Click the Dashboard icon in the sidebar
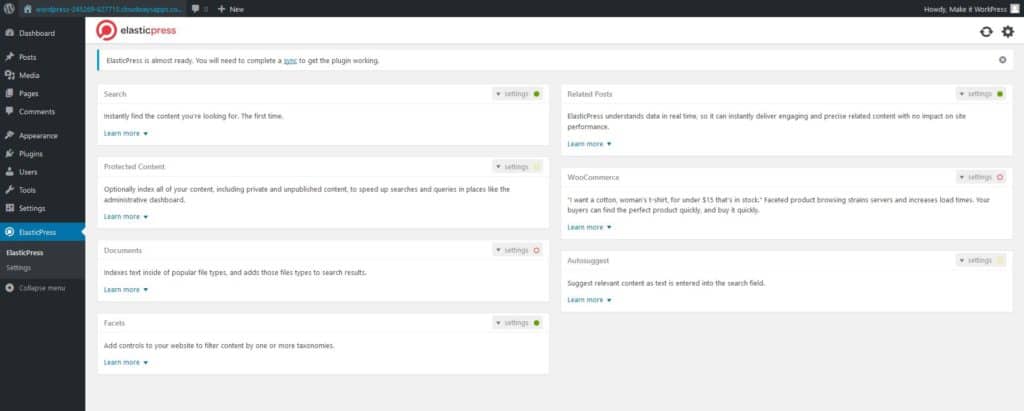Screen dimensions: 1024x411 9,33
